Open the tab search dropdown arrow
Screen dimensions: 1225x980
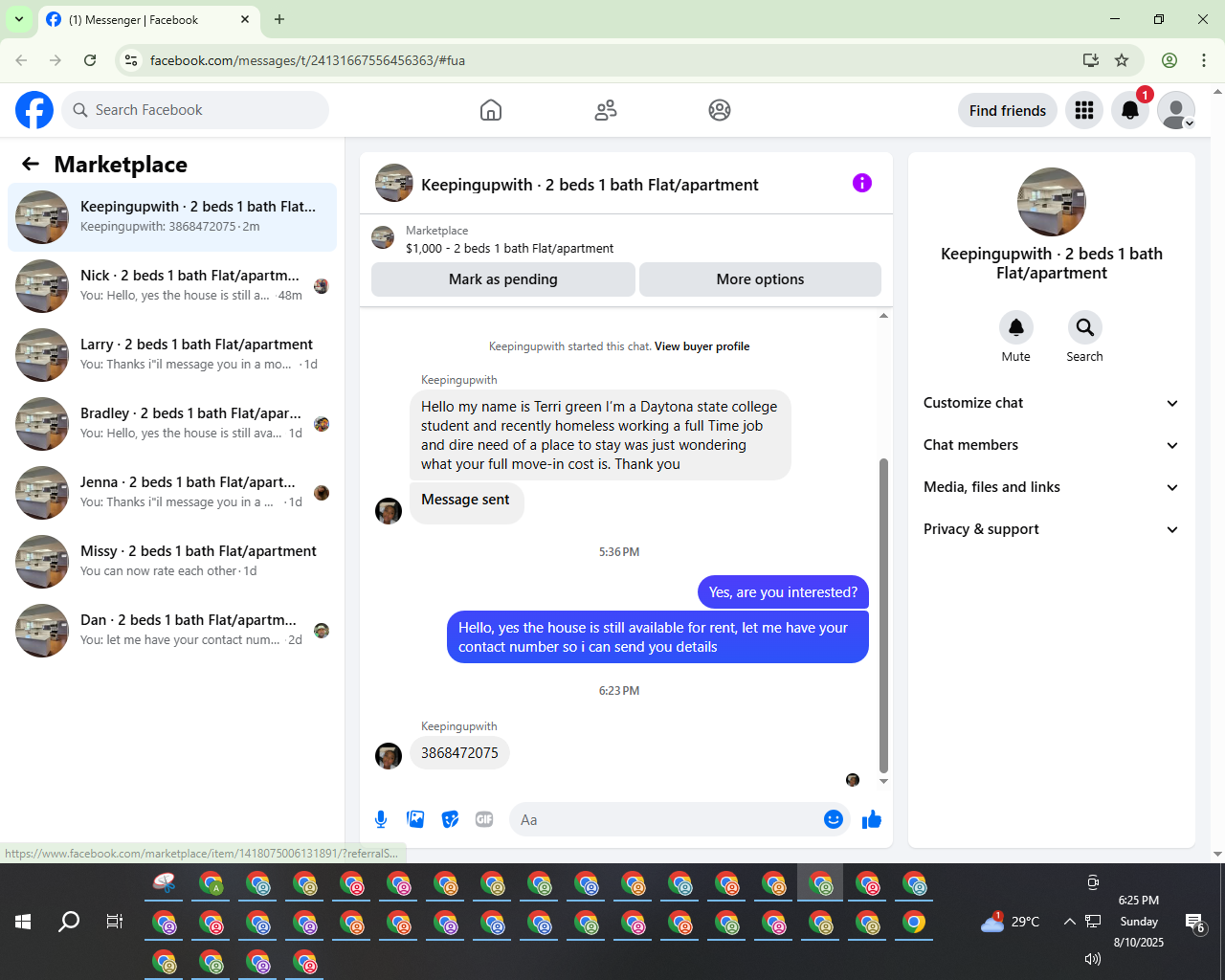coord(19,19)
